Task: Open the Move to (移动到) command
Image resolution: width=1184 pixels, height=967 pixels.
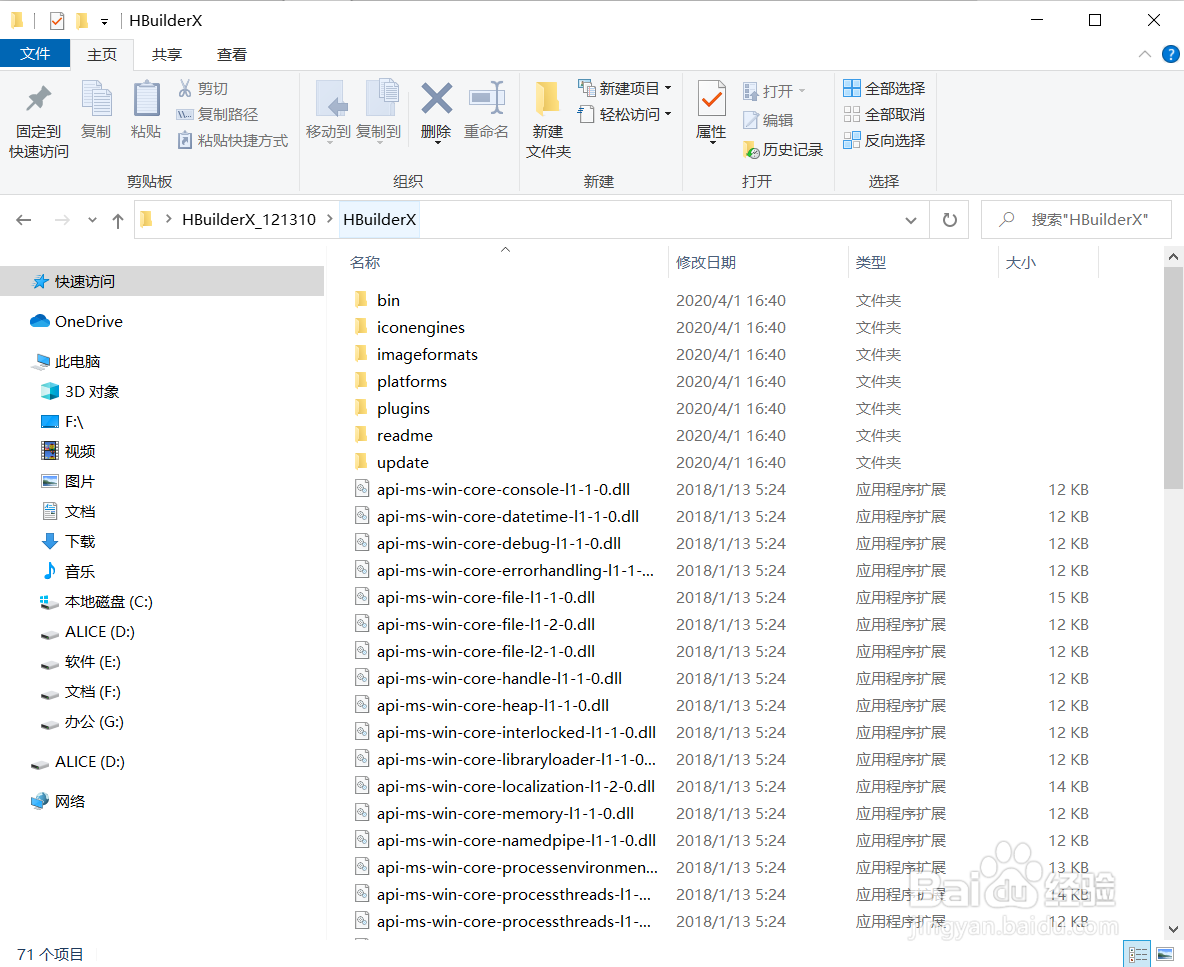Action: (x=328, y=112)
